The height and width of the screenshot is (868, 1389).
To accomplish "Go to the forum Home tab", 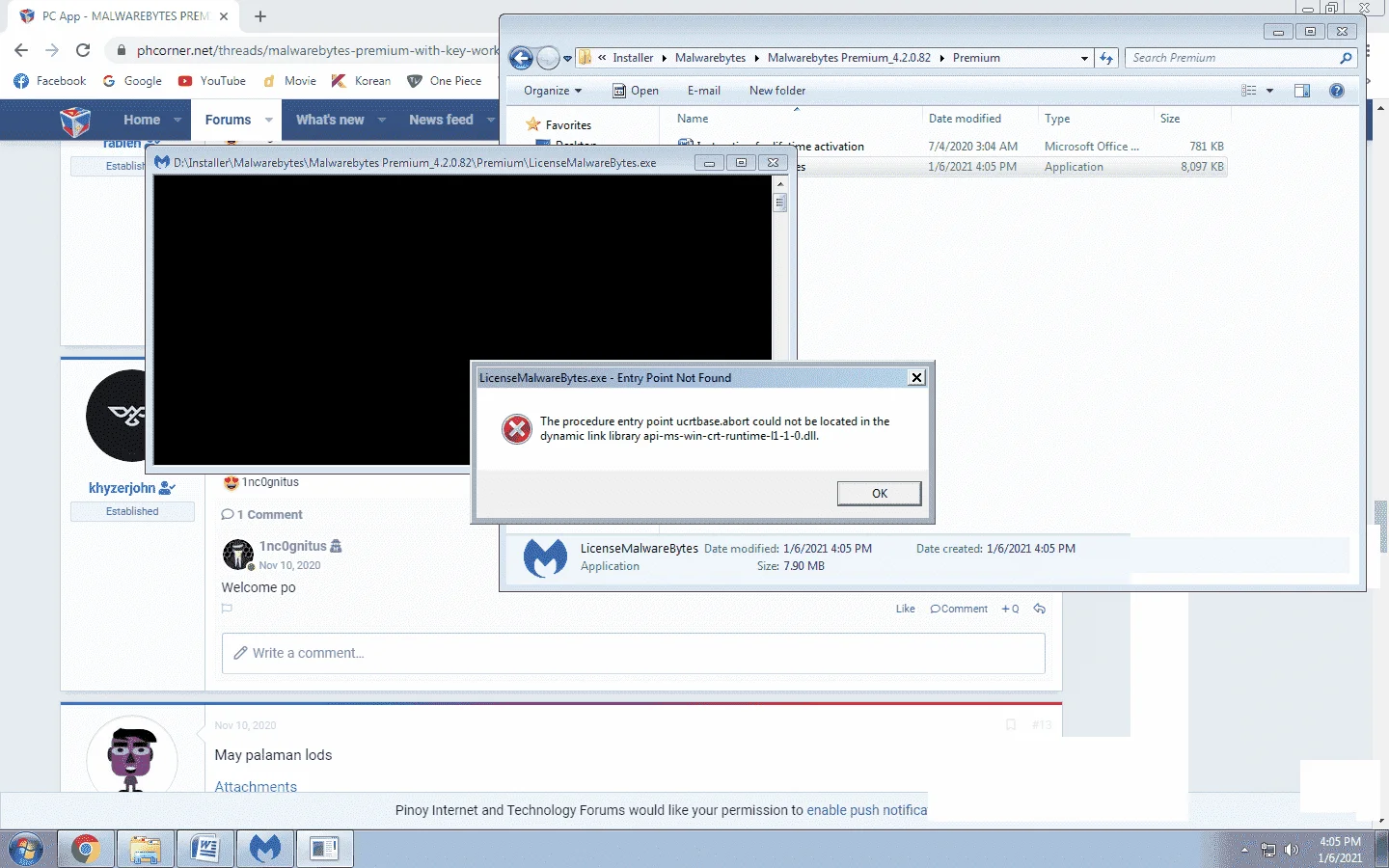I will pyautogui.click(x=142, y=120).
